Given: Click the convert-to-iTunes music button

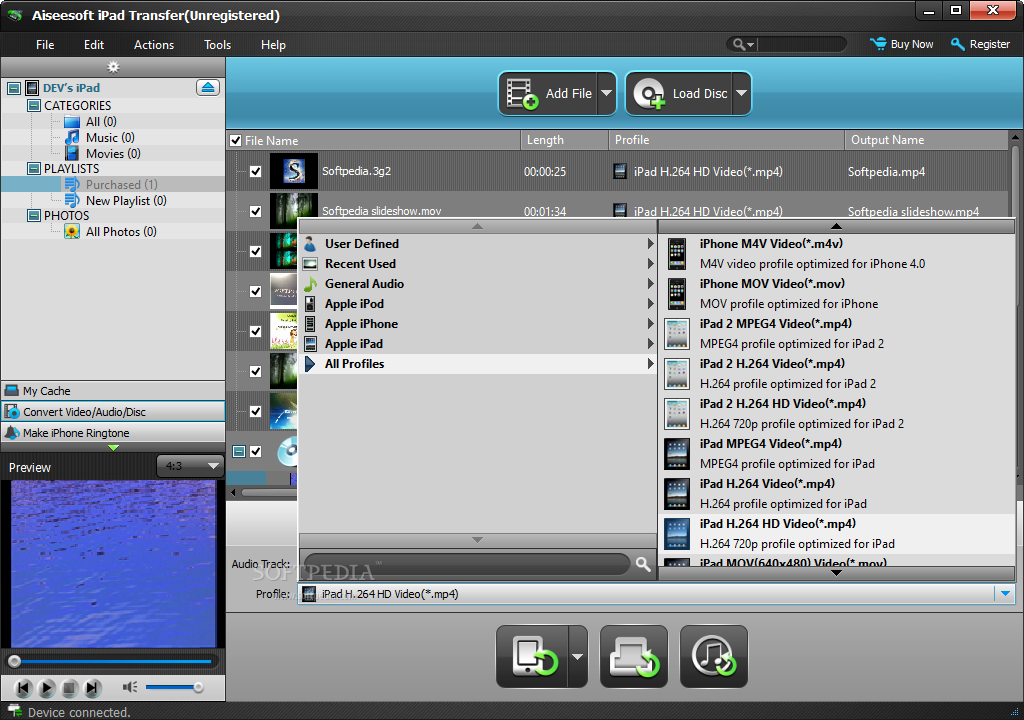Looking at the screenshot, I should tap(713, 657).
